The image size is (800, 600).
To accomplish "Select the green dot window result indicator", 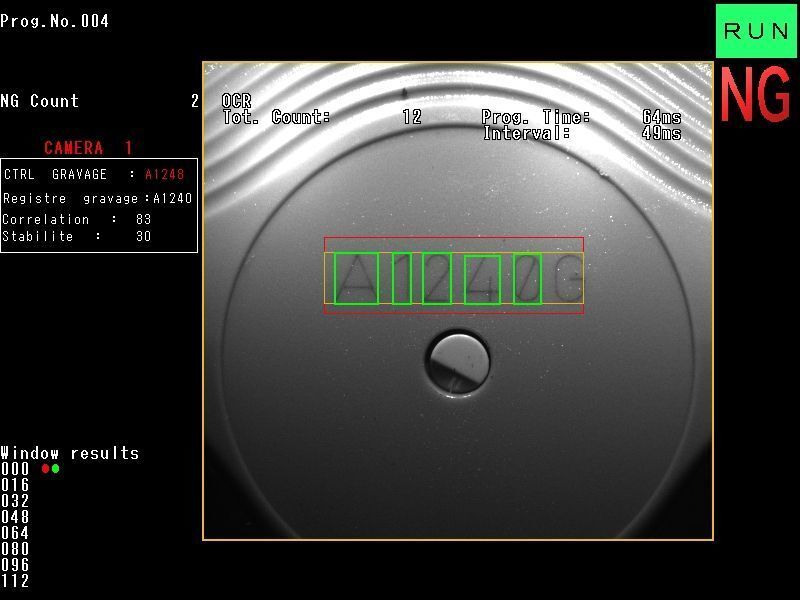I will [x=56, y=468].
